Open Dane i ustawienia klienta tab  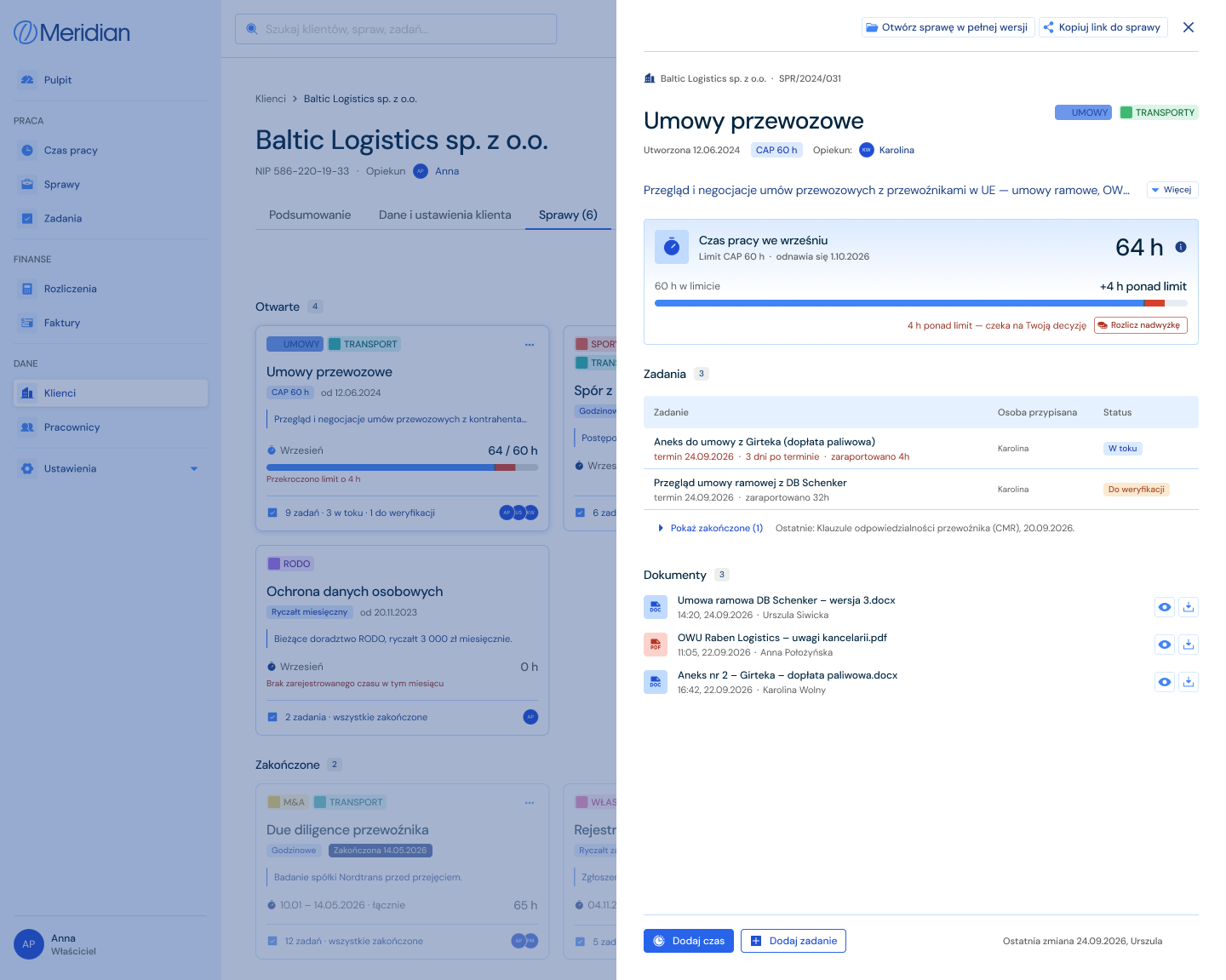tap(445, 215)
